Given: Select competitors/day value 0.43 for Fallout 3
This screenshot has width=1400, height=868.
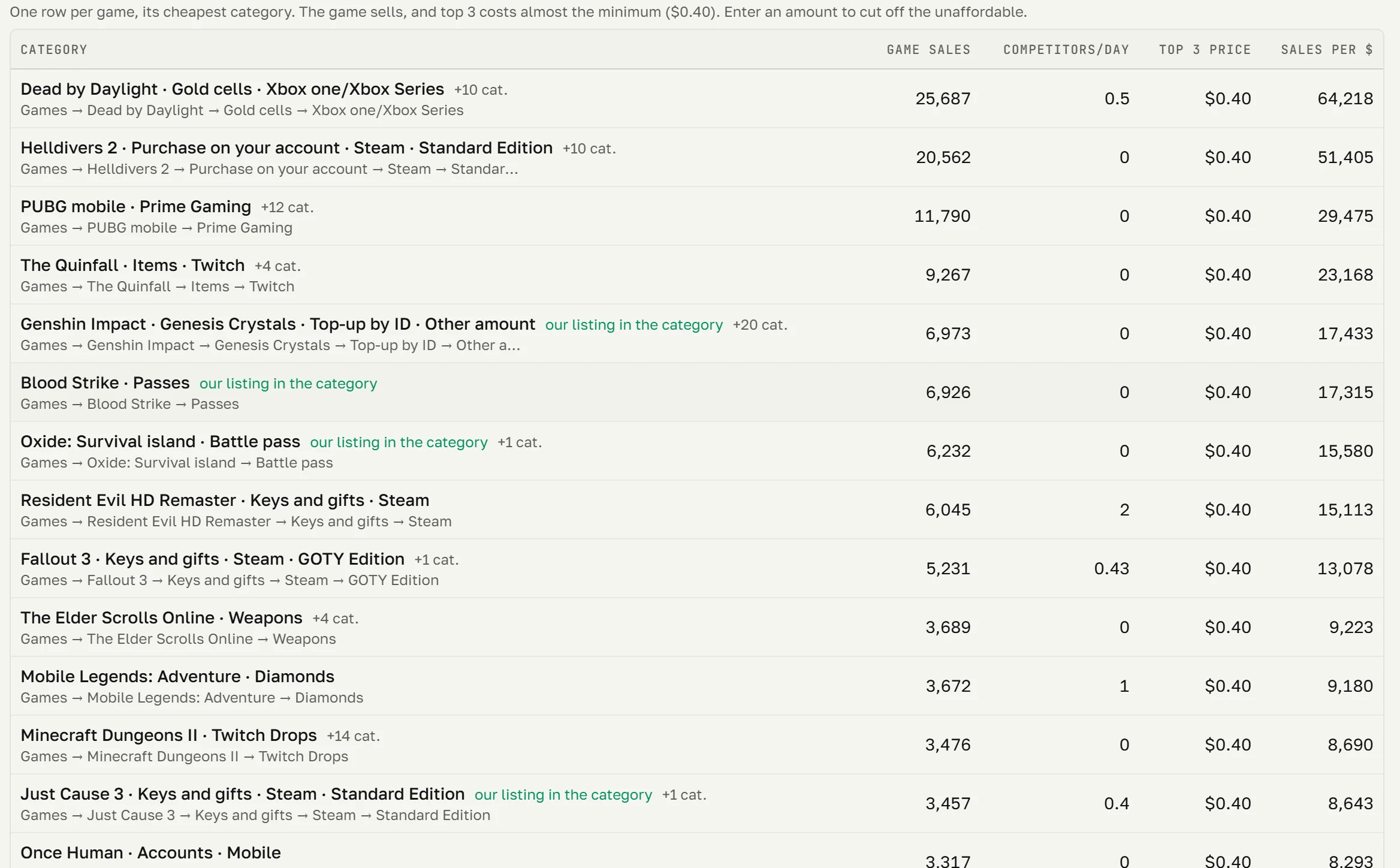Looking at the screenshot, I should coord(1111,568).
